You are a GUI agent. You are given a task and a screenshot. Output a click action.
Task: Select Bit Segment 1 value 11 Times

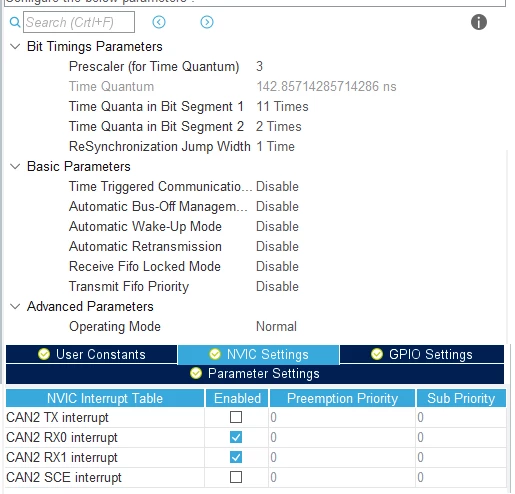(282, 106)
